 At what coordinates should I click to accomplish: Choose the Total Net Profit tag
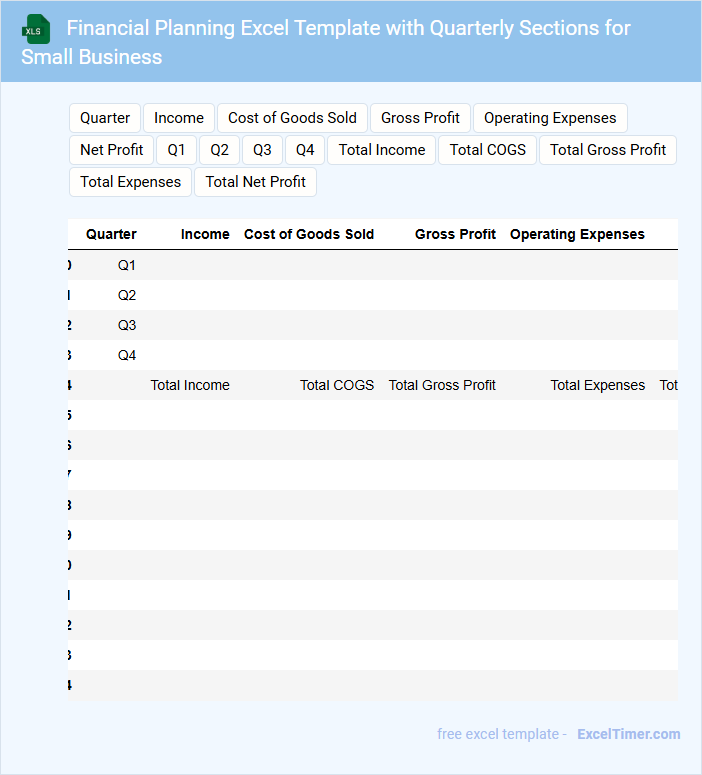[256, 182]
